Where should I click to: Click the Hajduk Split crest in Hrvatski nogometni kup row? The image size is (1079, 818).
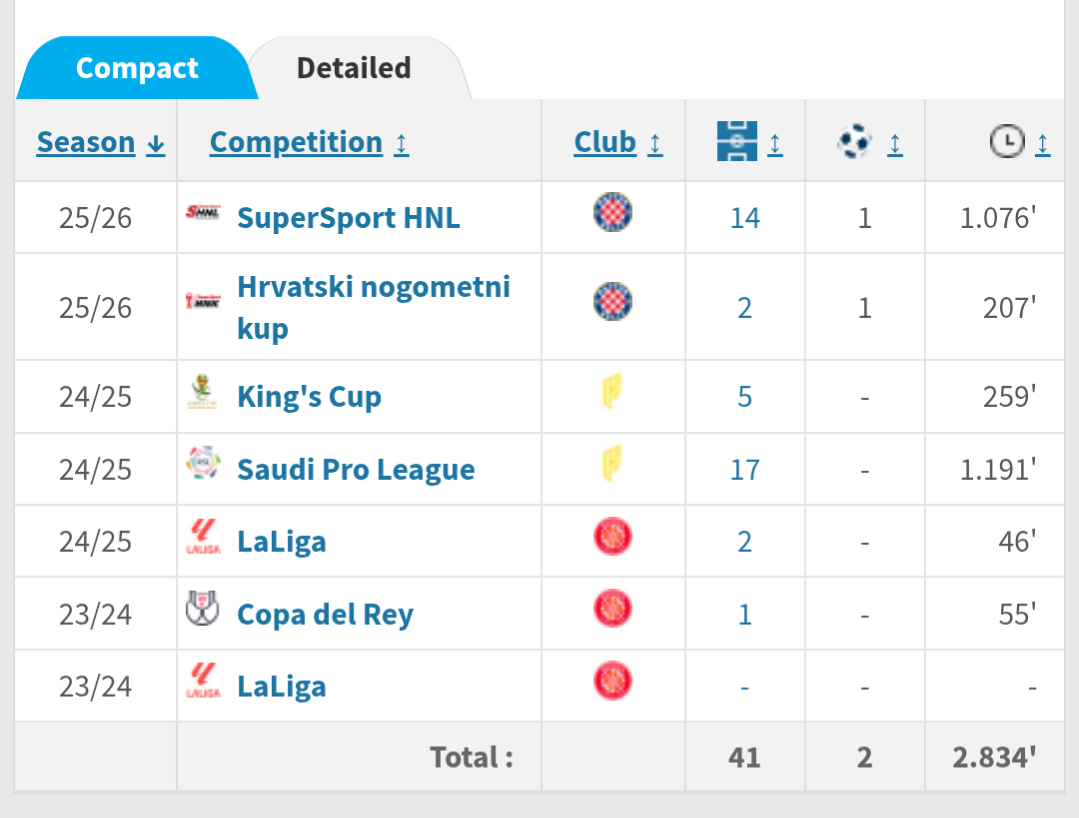point(613,301)
